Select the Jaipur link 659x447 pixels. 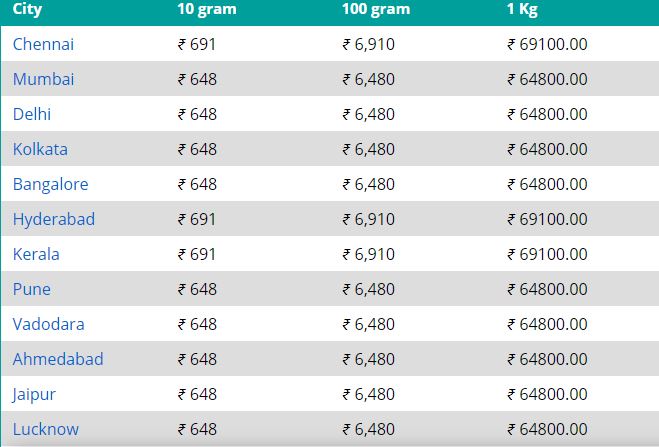click(34, 394)
